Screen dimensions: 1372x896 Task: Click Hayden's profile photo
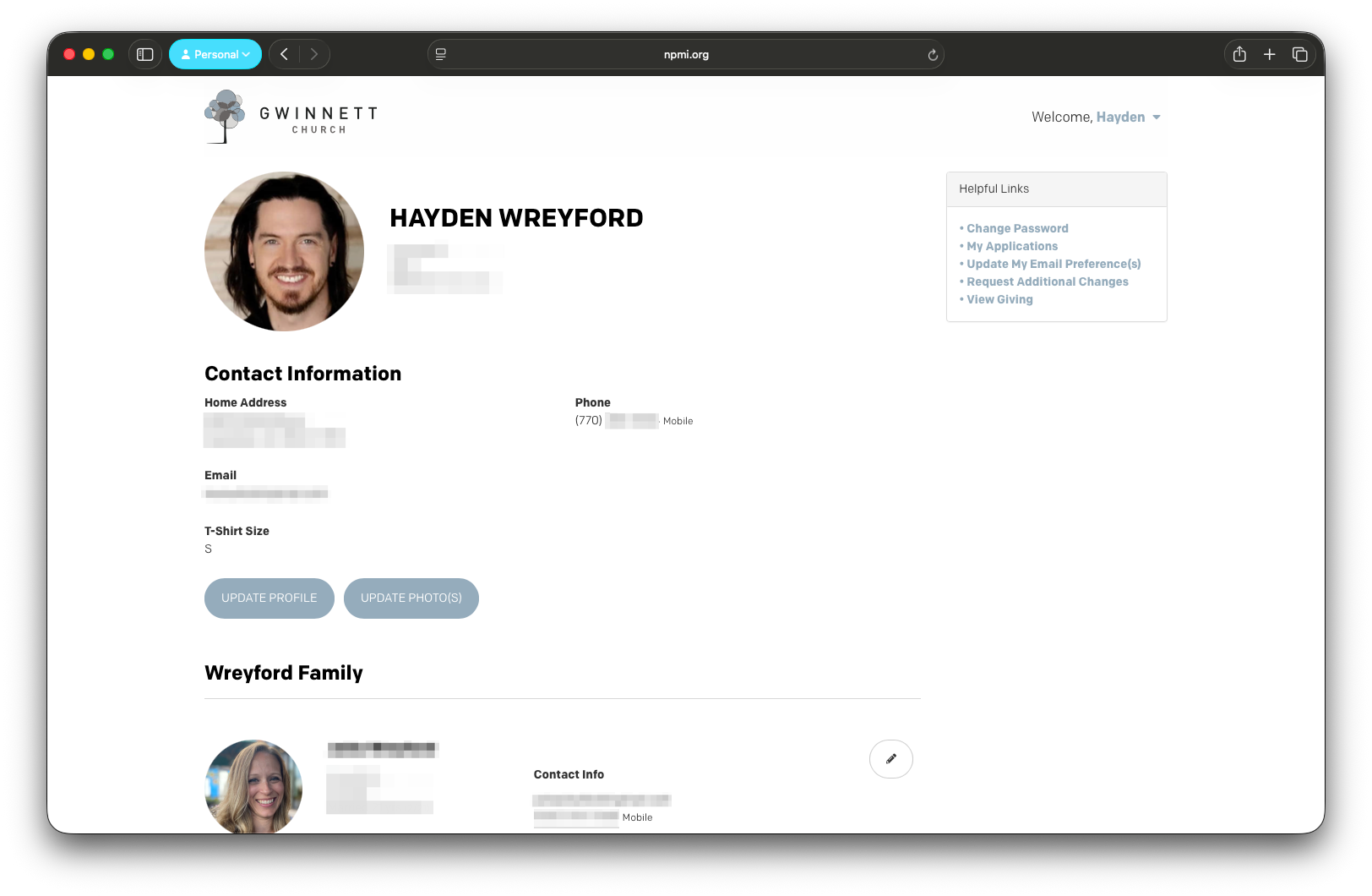tap(284, 251)
